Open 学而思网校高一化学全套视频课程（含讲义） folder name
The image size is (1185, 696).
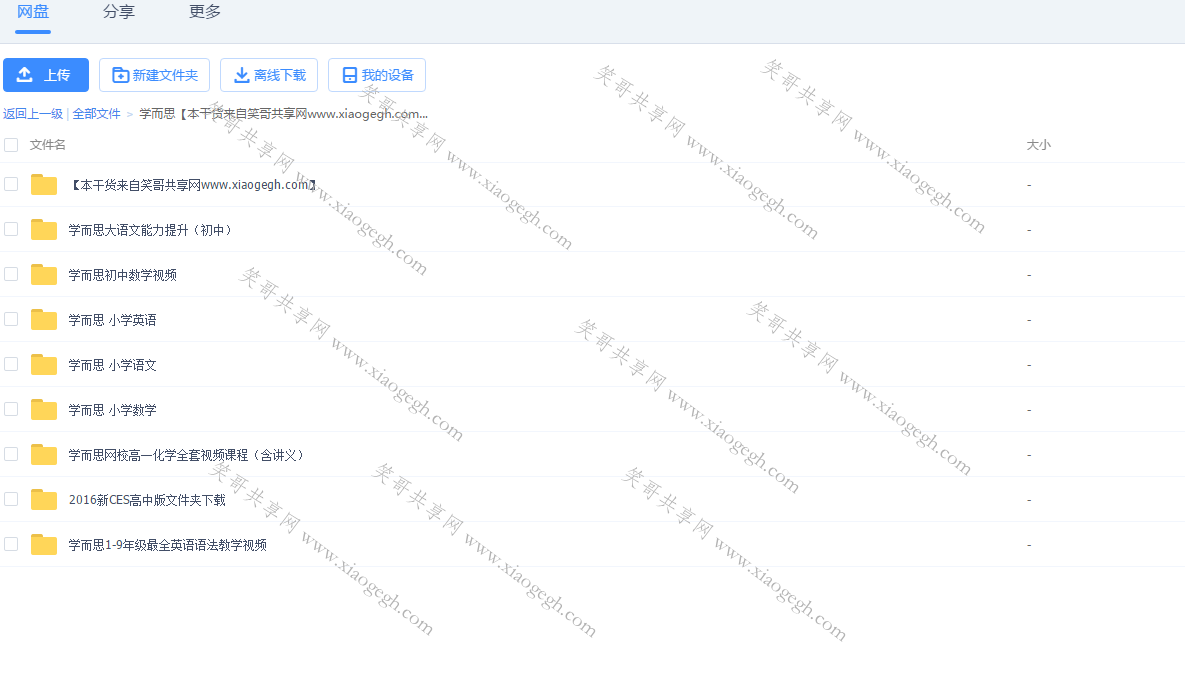coord(186,455)
